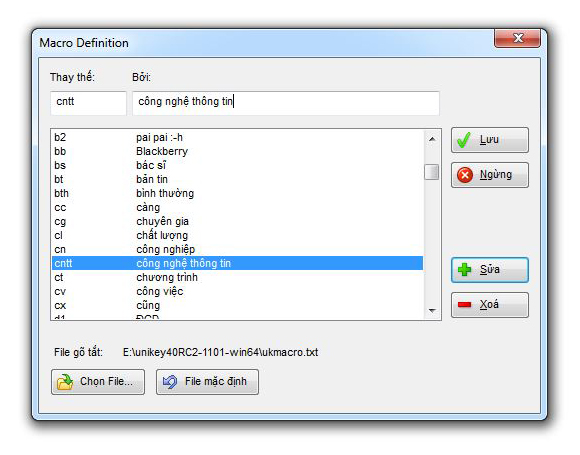Viewport: 580px width, 455px height.
Task: Click the Xoá button label
Action: pyautogui.click(x=489, y=304)
